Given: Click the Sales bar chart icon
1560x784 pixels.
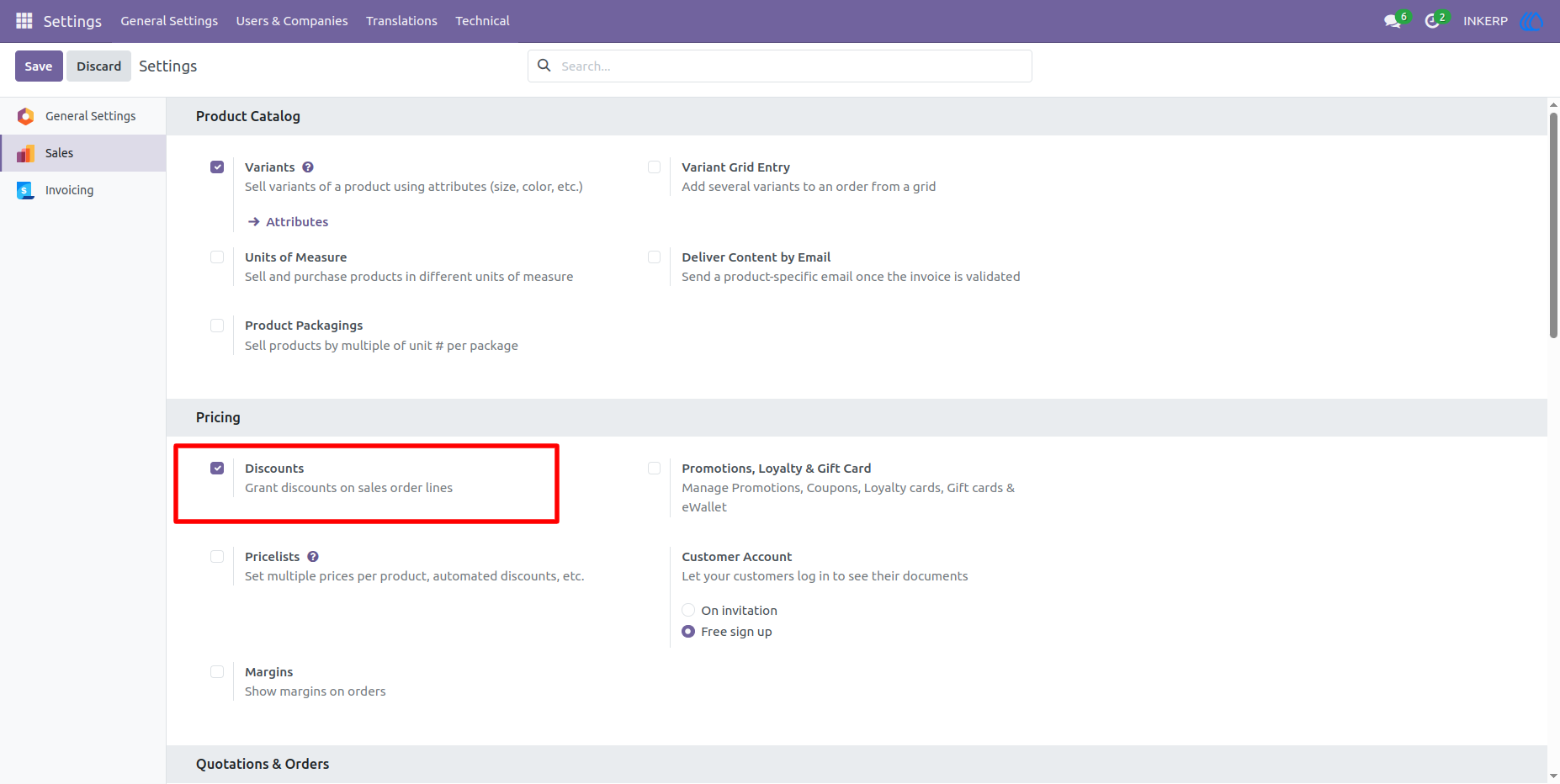Looking at the screenshot, I should (25, 153).
